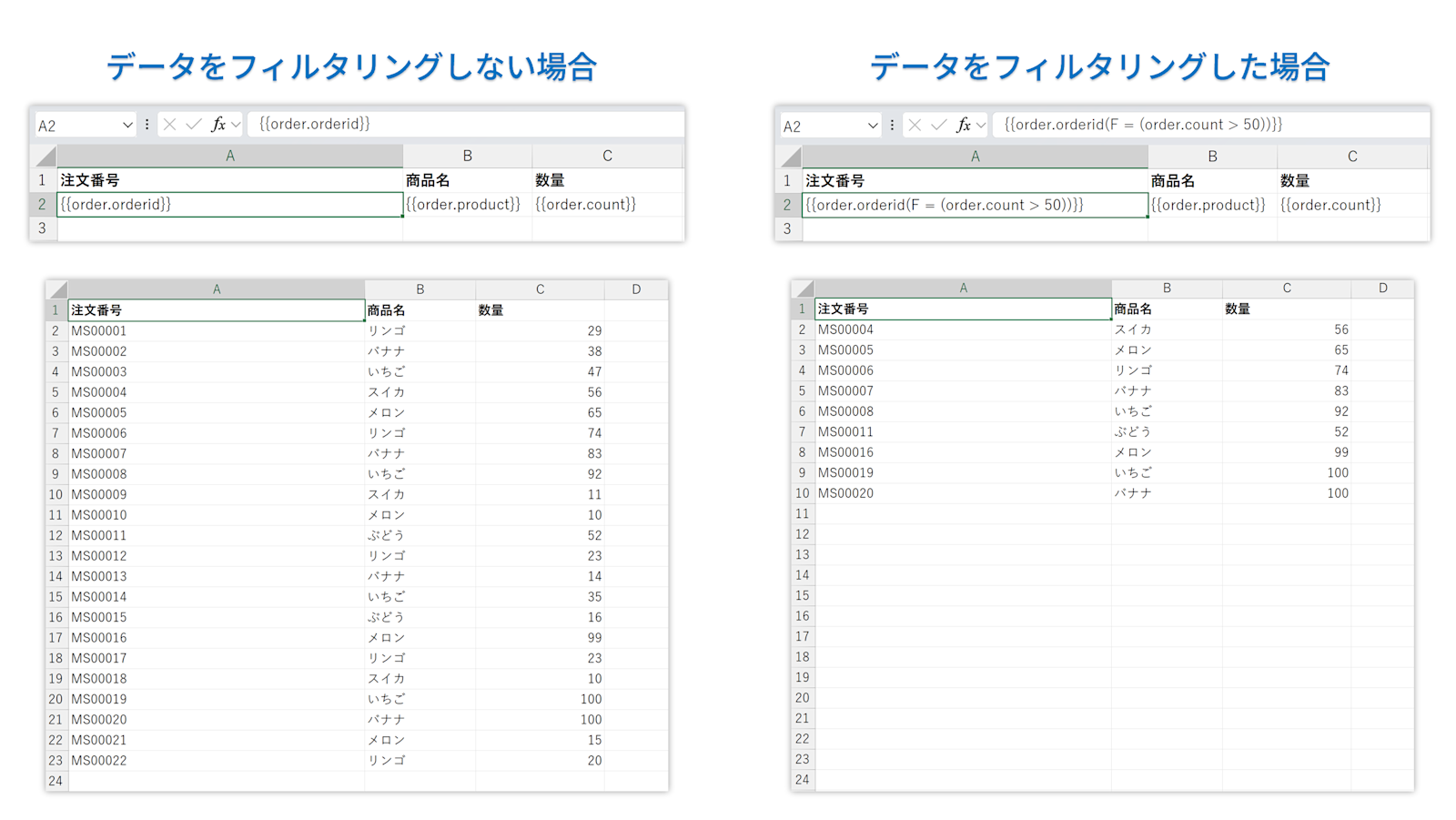Click row 15 header in bottom-right result sheet
Image resolution: width=1456 pixels, height=820 pixels.
(x=803, y=596)
